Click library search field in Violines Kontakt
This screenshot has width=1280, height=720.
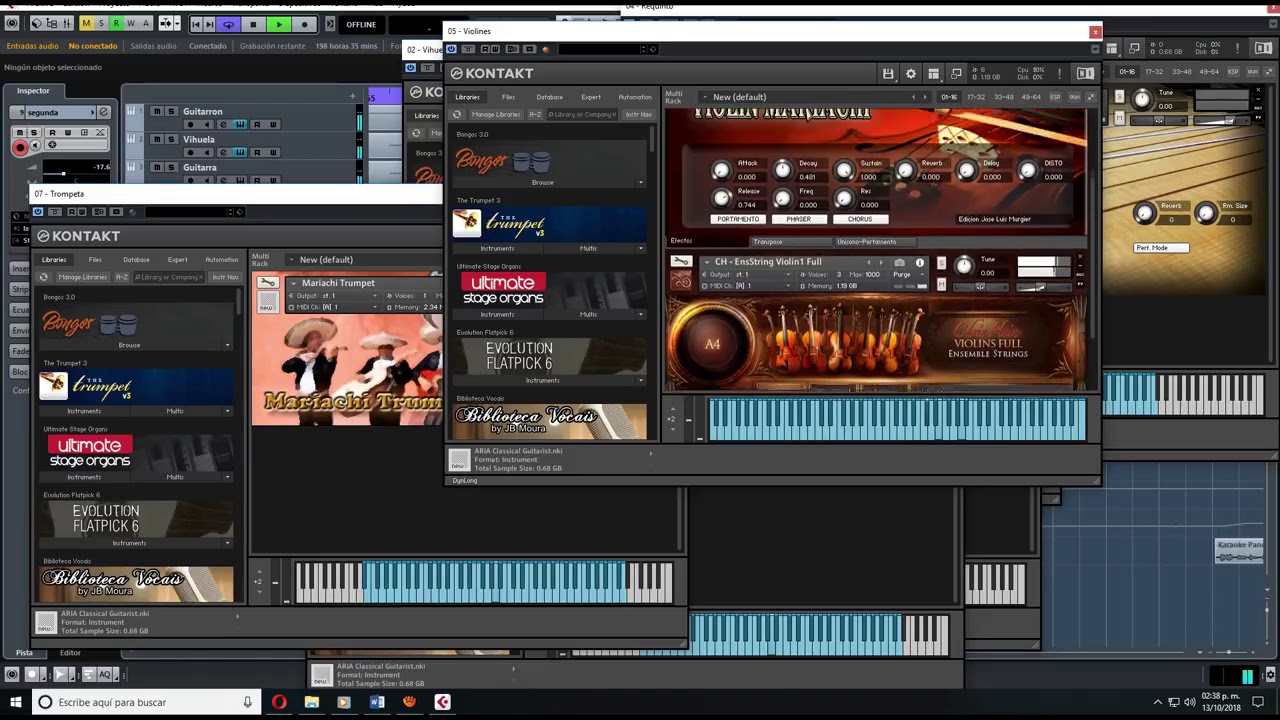[582, 114]
